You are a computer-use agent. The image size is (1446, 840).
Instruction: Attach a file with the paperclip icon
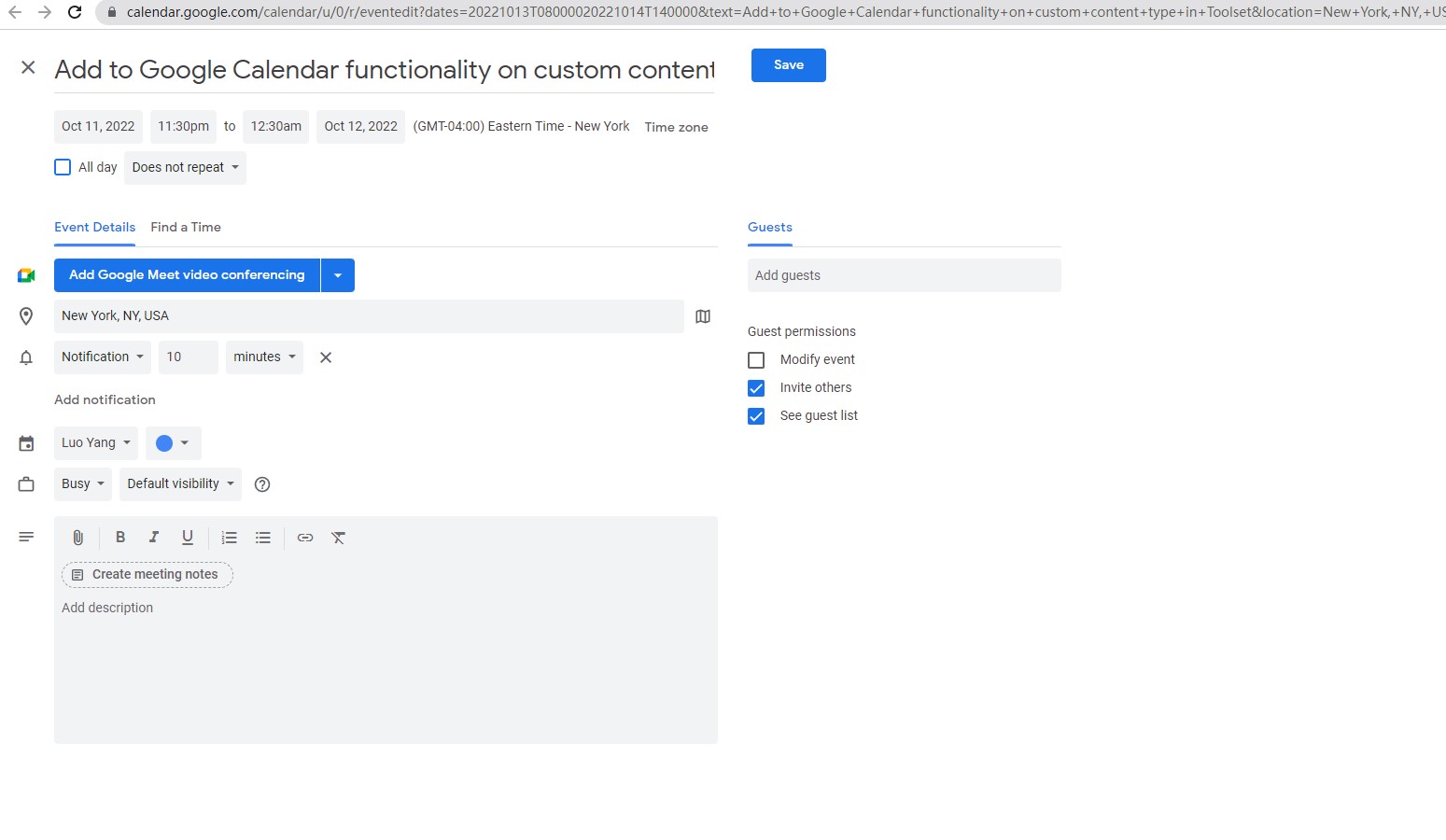(78, 538)
